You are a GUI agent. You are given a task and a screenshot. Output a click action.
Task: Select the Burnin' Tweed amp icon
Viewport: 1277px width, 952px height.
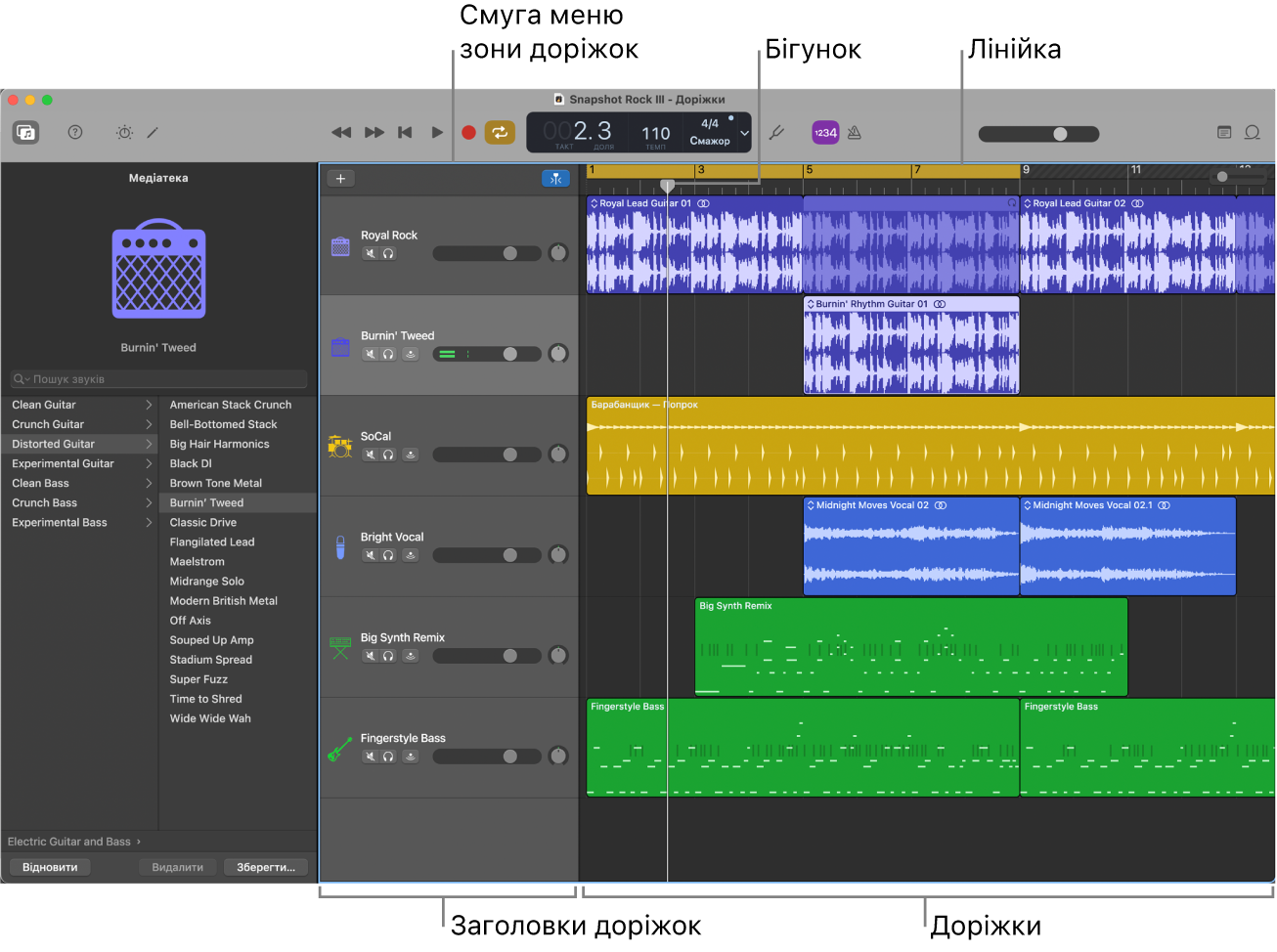(340, 347)
